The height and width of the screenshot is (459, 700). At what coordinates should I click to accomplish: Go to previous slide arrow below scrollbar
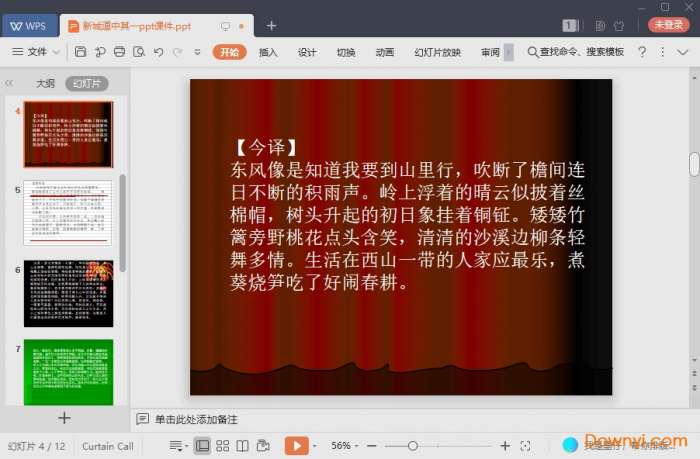tap(694, 373)
